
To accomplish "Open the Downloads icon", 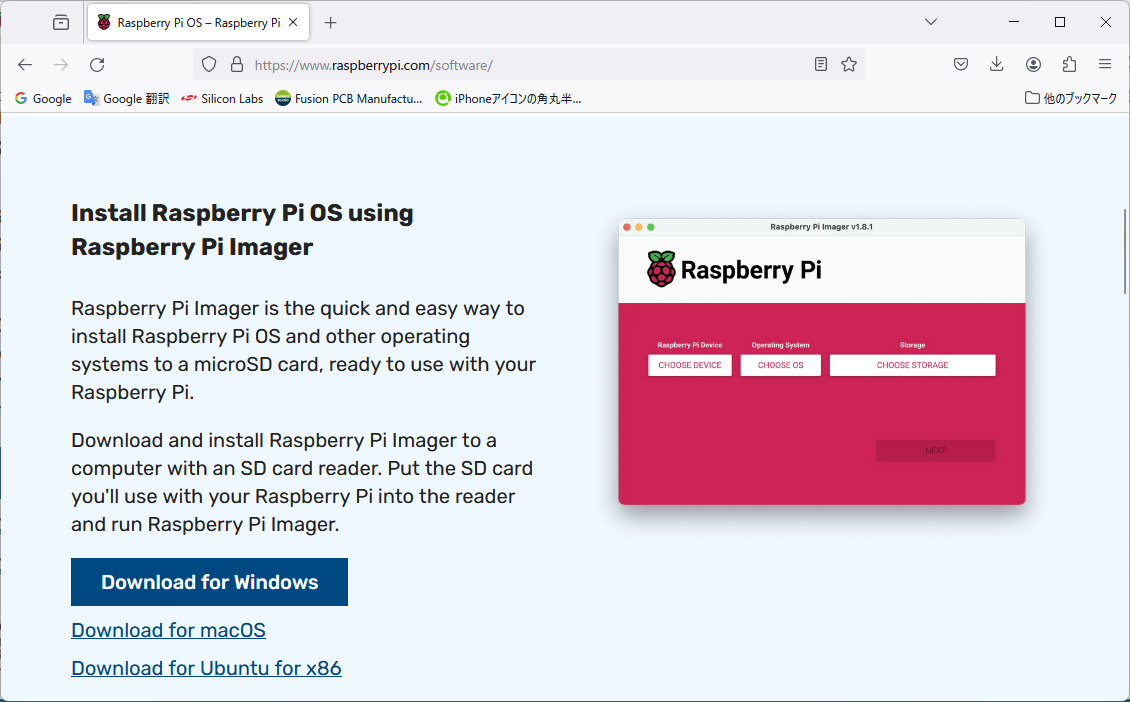I will (x=996, y=64).
